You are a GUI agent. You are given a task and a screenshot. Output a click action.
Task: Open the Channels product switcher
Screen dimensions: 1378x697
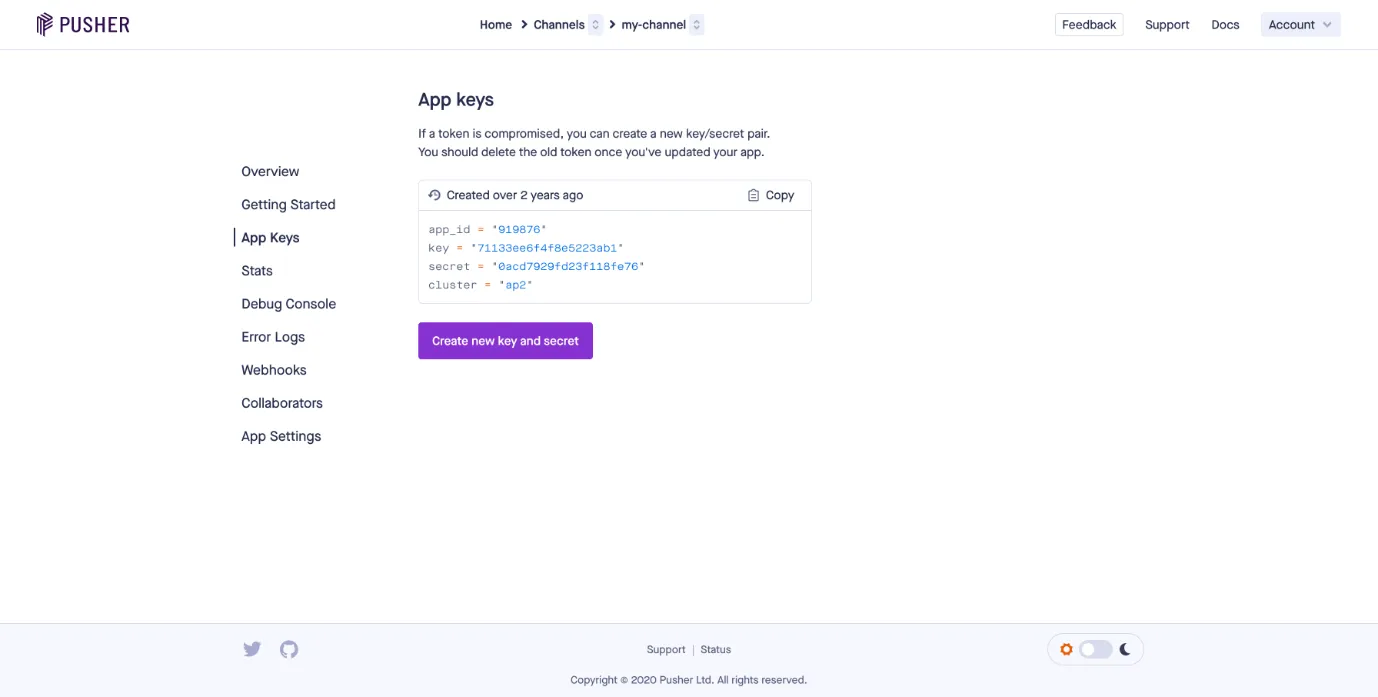(x=595, y=25)
